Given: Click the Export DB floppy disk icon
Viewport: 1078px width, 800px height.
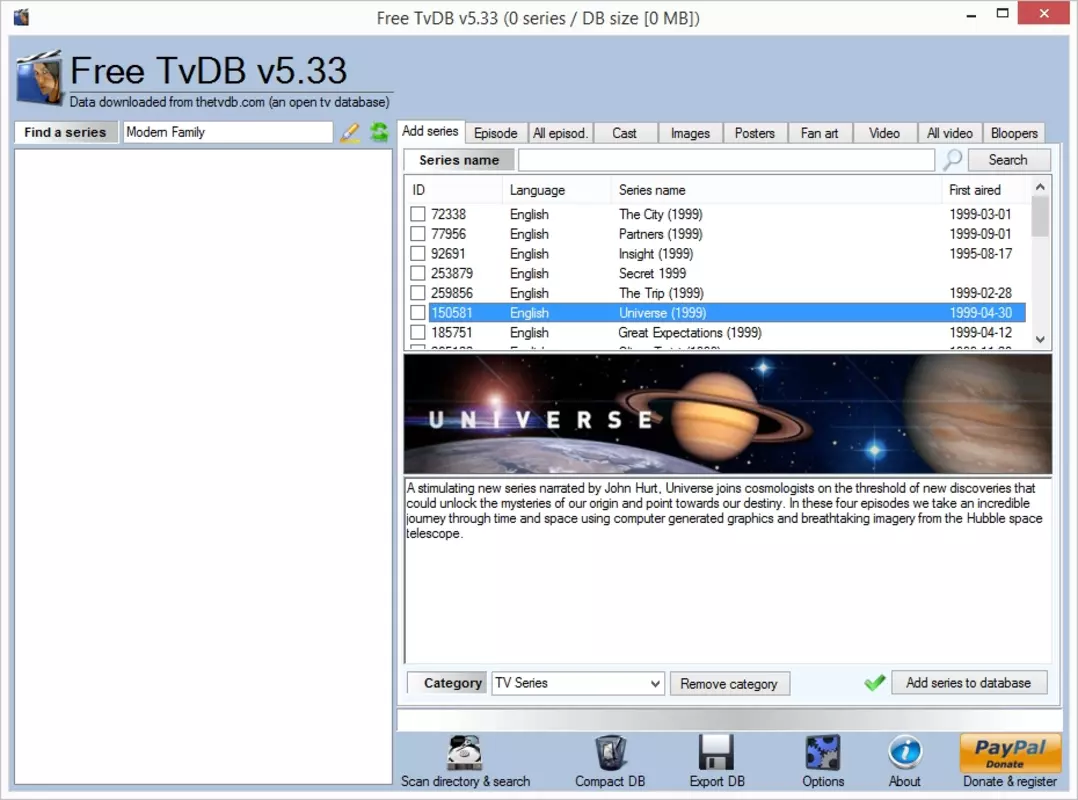Looking at the screenshot, I should point(716,753).
